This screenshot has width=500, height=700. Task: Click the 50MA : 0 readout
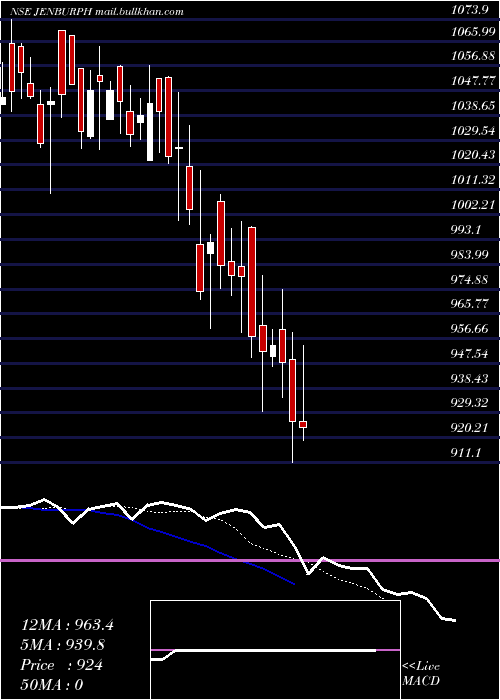pos(52,685)
